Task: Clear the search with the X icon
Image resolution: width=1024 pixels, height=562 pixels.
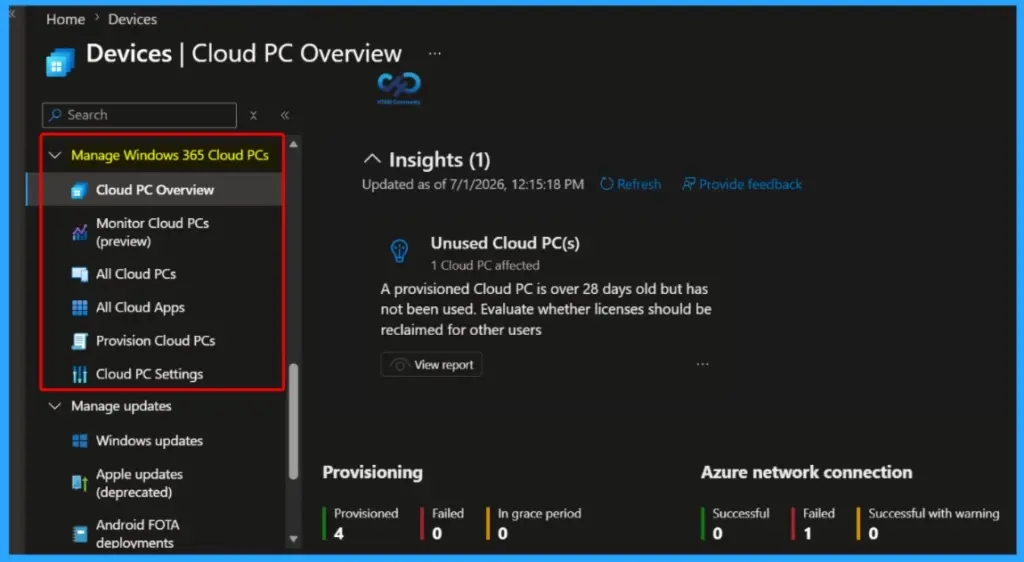Action: tap(253, 116)
